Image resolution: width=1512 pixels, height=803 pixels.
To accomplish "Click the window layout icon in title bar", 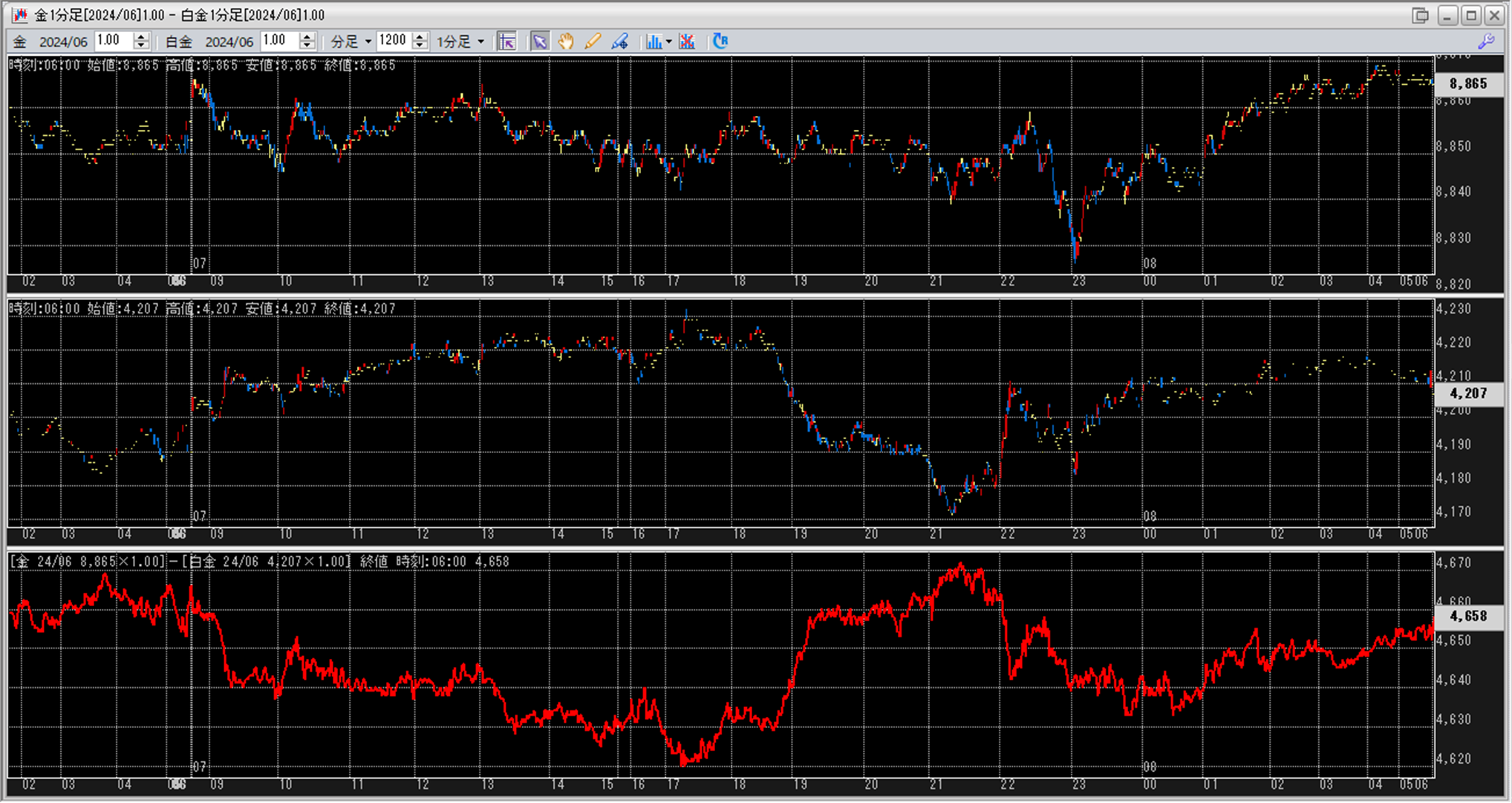I will coord(1420,15).
